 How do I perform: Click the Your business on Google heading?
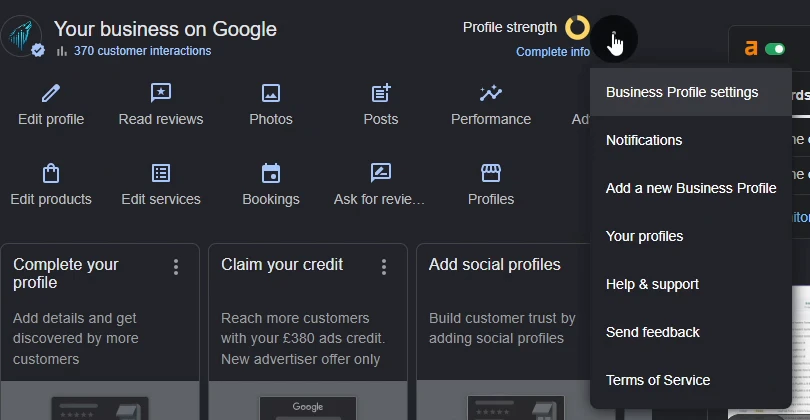pyautogui.click(x=165, y=29)
